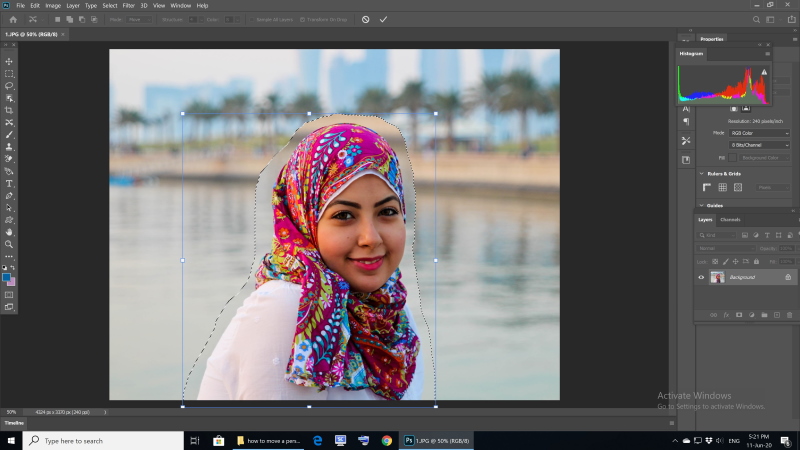Open the Paragraph panel icon
This screenshot has height=450, width=800.
(686, 121)
